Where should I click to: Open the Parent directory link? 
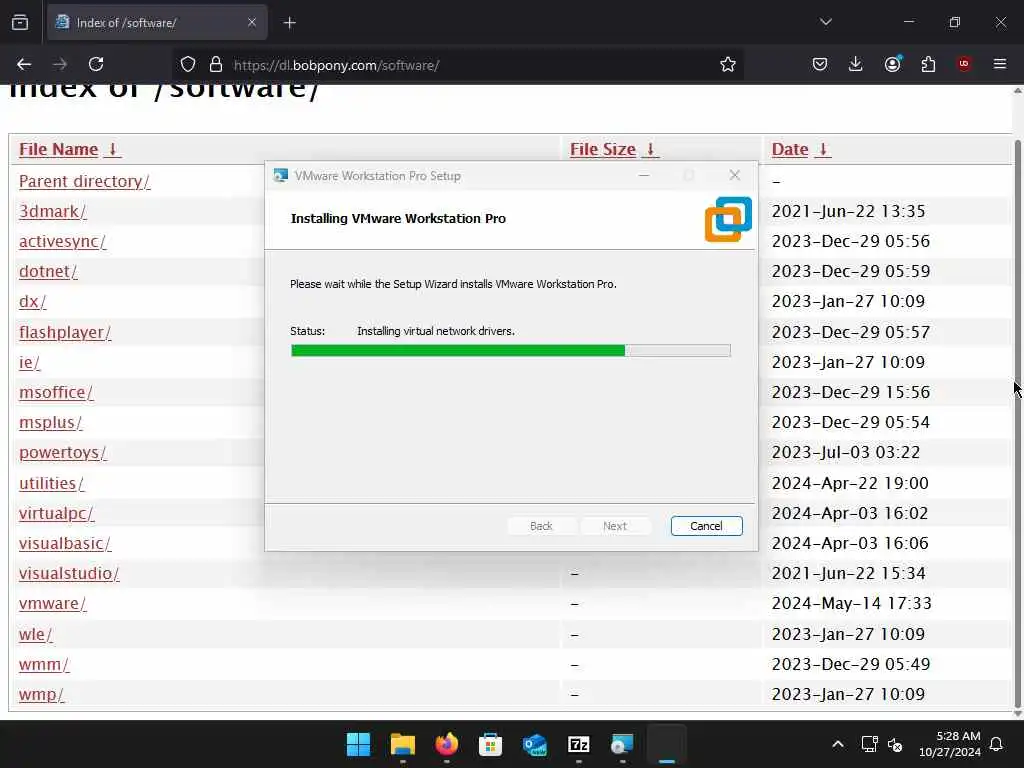(x=84, y=181)
